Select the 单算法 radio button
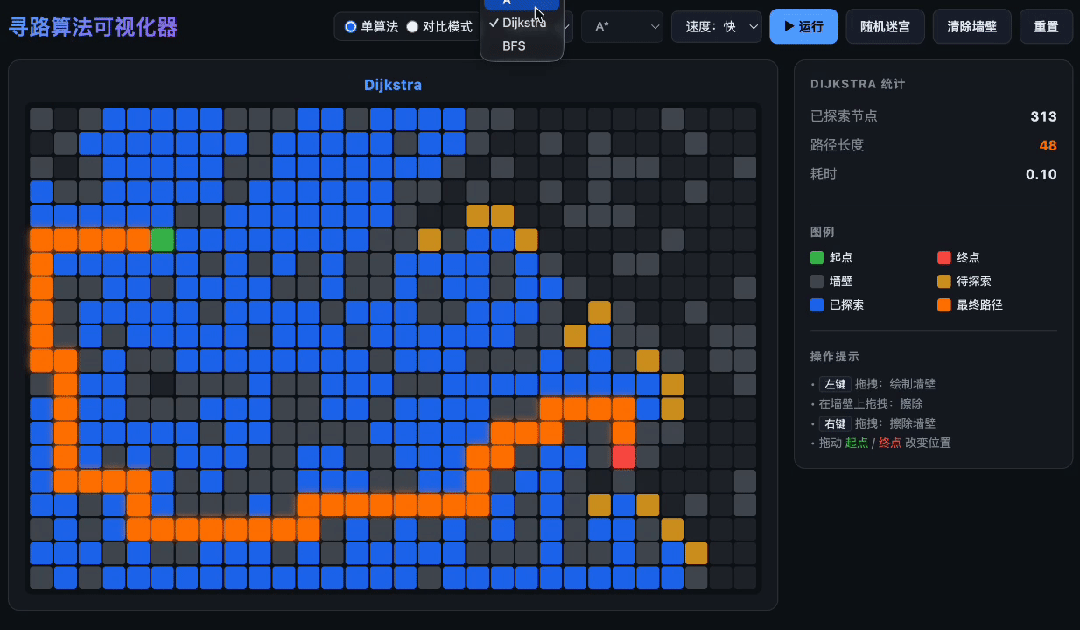Image resolution: width=1080 pixels, height=630 pixels. click(x=351, y=27)
